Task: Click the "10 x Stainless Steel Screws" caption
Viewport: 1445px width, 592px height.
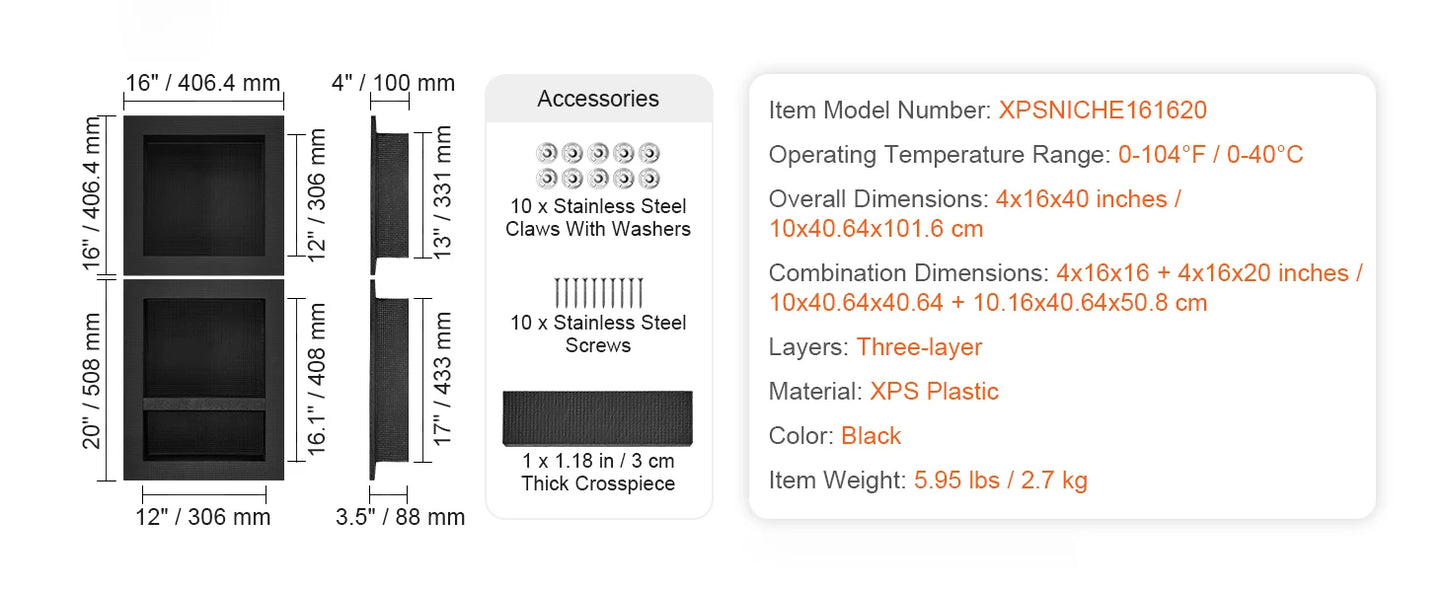Action: point(598,334)
